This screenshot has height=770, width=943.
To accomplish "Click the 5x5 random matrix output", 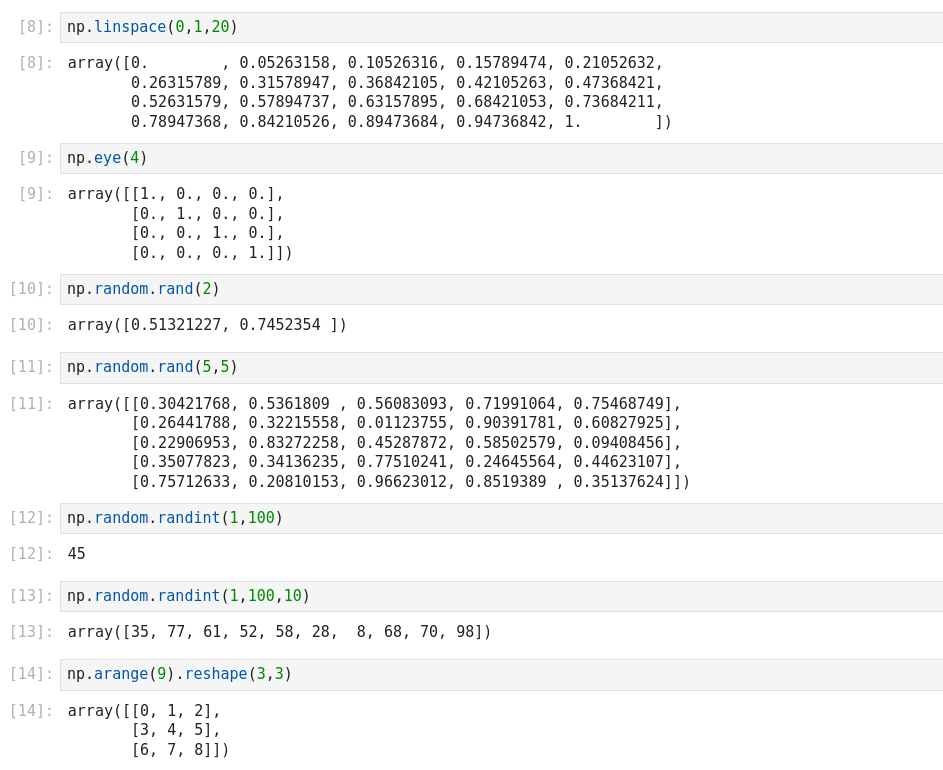I will coord(378,442).
